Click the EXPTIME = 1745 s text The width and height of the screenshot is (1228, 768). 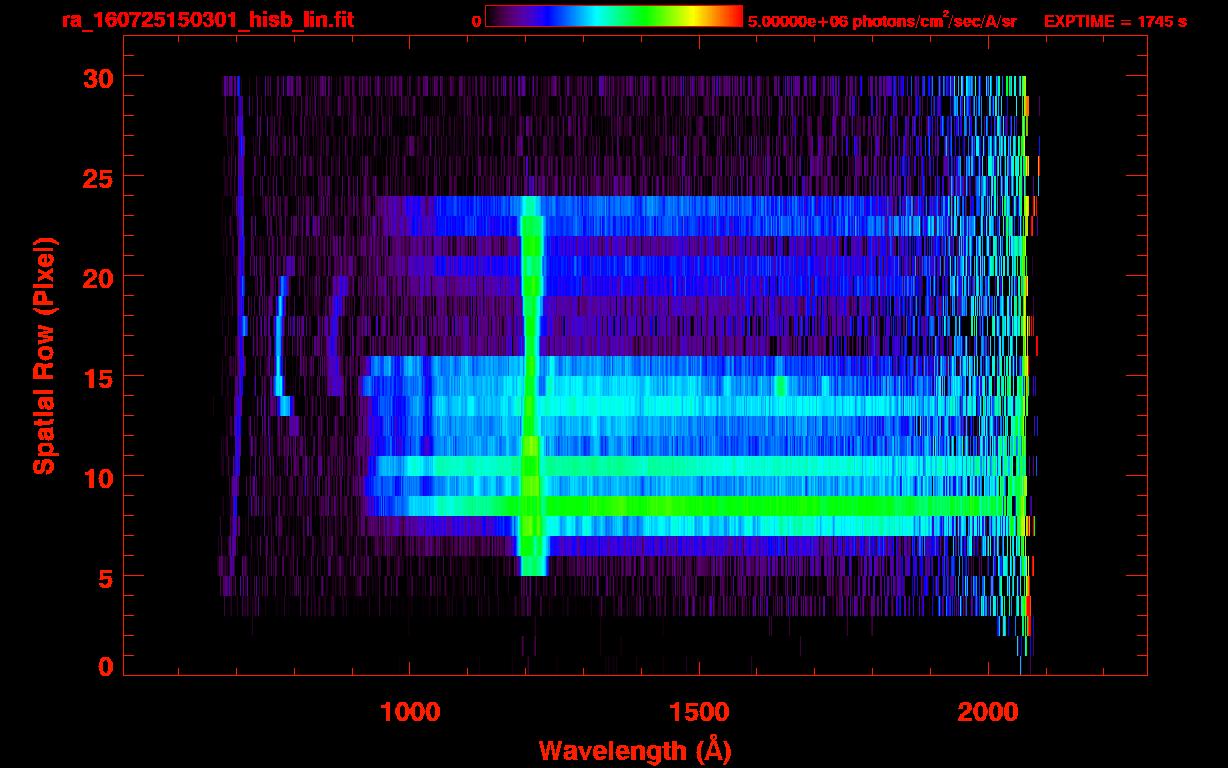[x=1115, y=21]
